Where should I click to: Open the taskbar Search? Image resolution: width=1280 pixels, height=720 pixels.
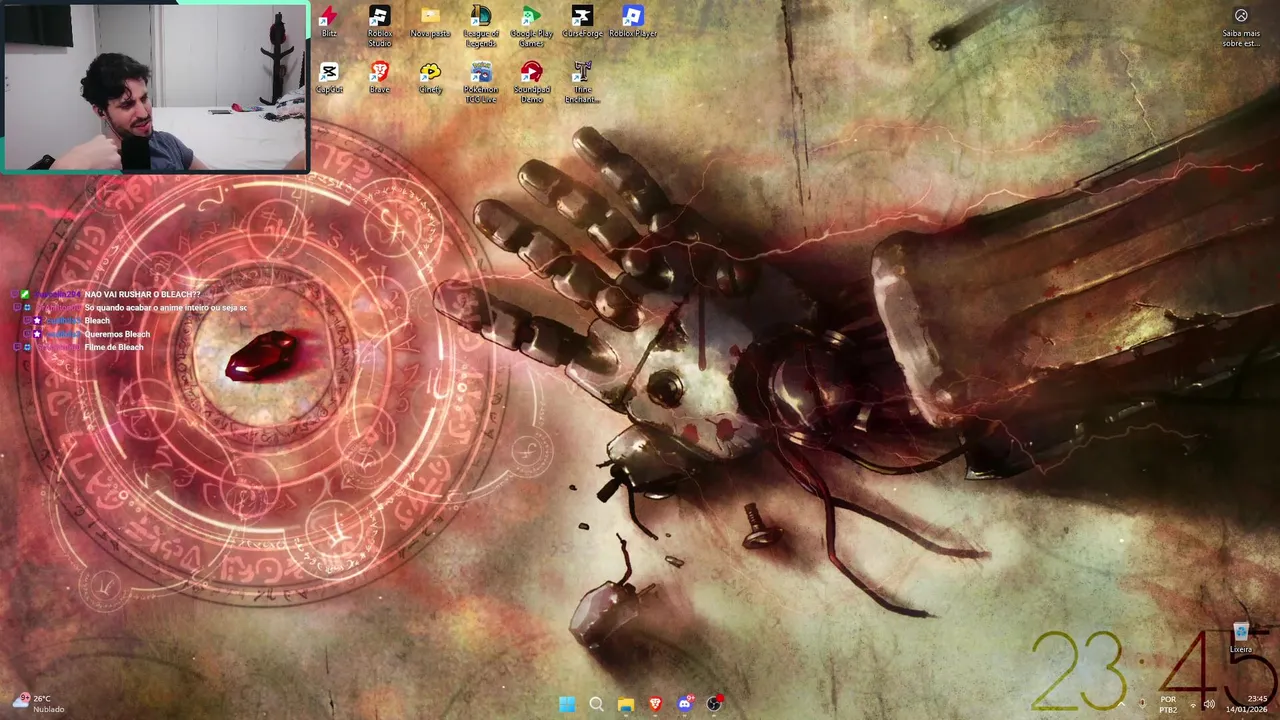coord(597,704)
